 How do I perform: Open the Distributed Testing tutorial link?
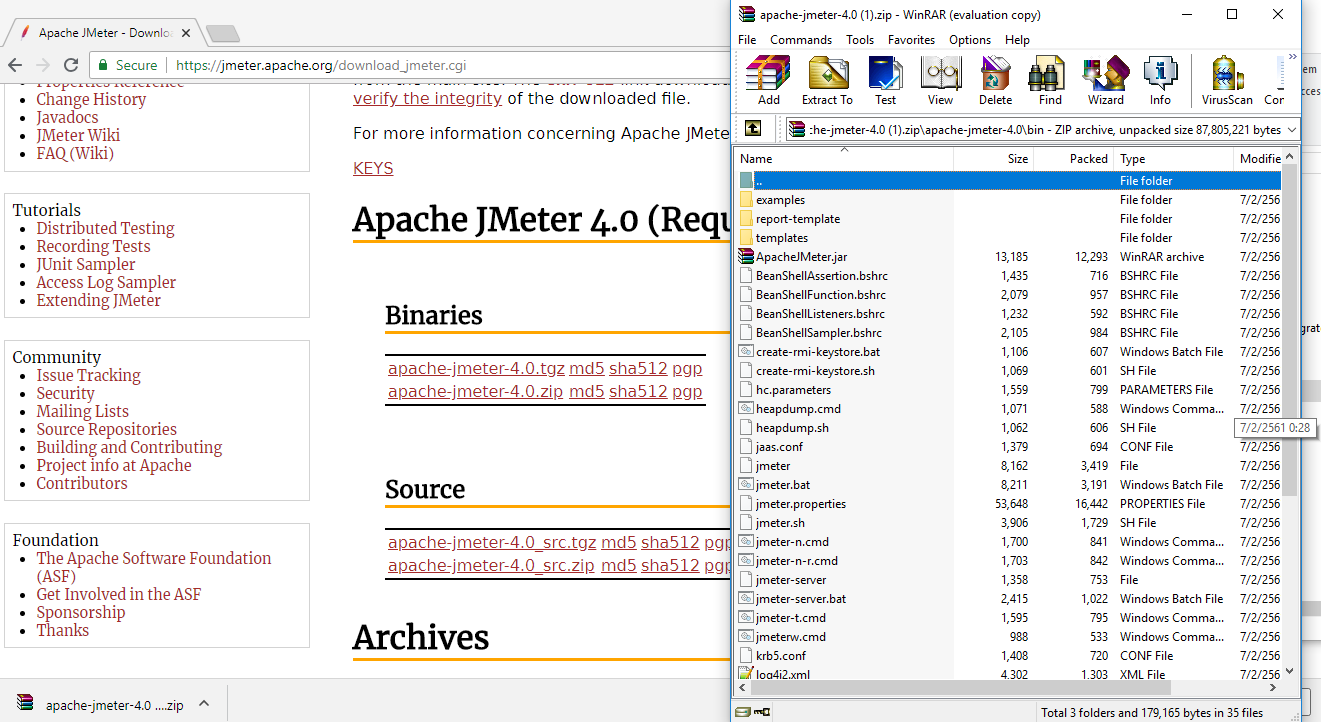pyautogui.click(x=105, y=228)
